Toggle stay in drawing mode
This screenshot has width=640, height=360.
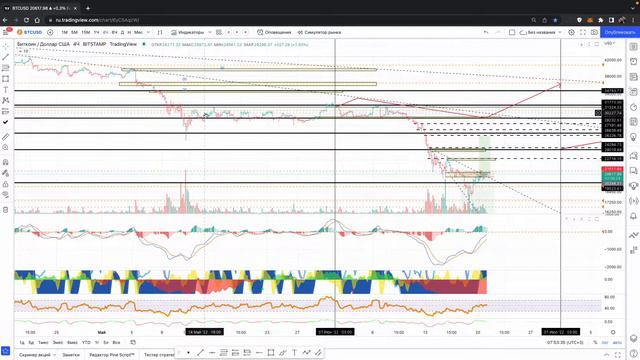(6, 173)
